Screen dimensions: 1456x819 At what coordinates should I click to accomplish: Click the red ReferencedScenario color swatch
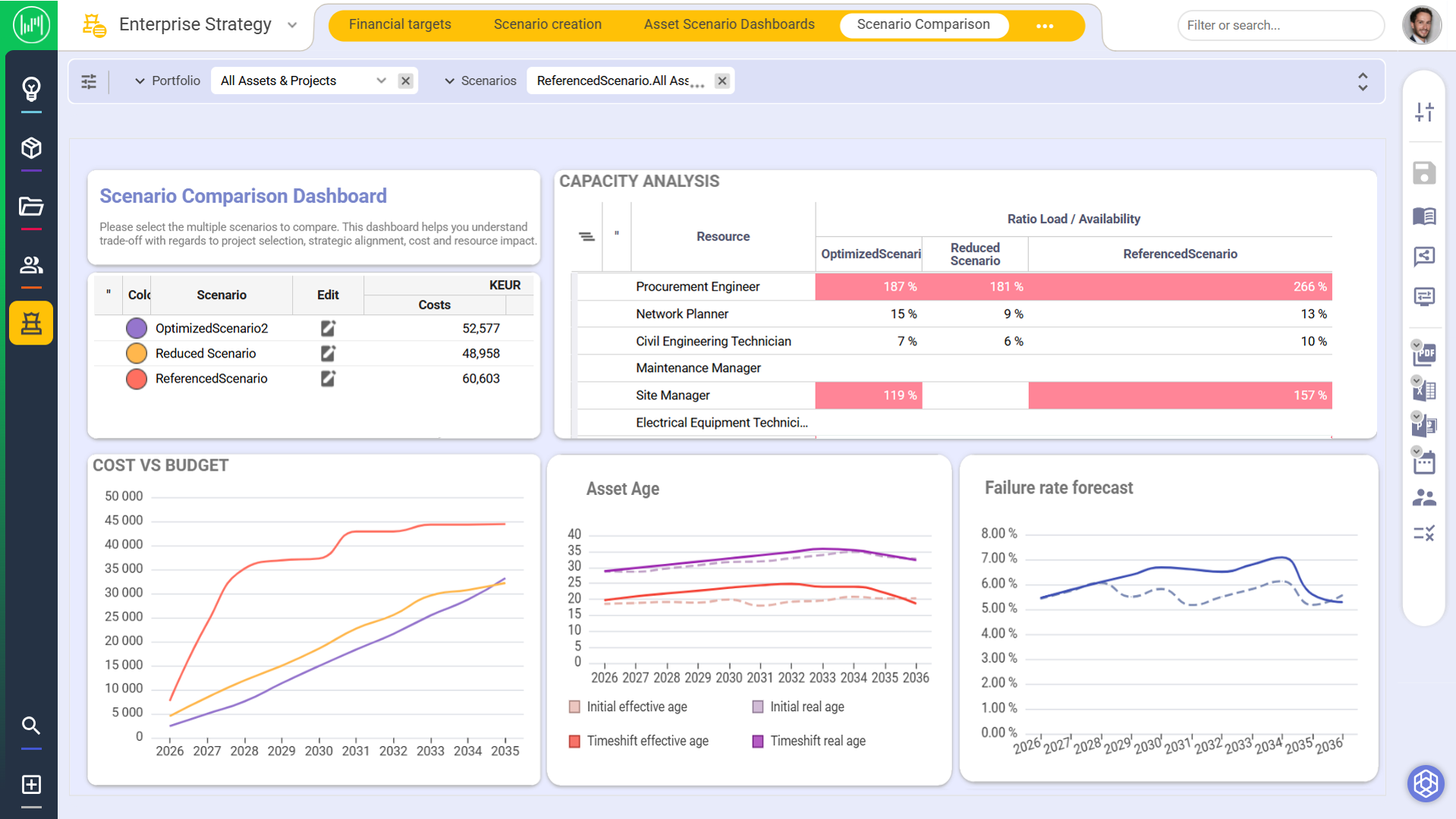[x=137, y=378]
